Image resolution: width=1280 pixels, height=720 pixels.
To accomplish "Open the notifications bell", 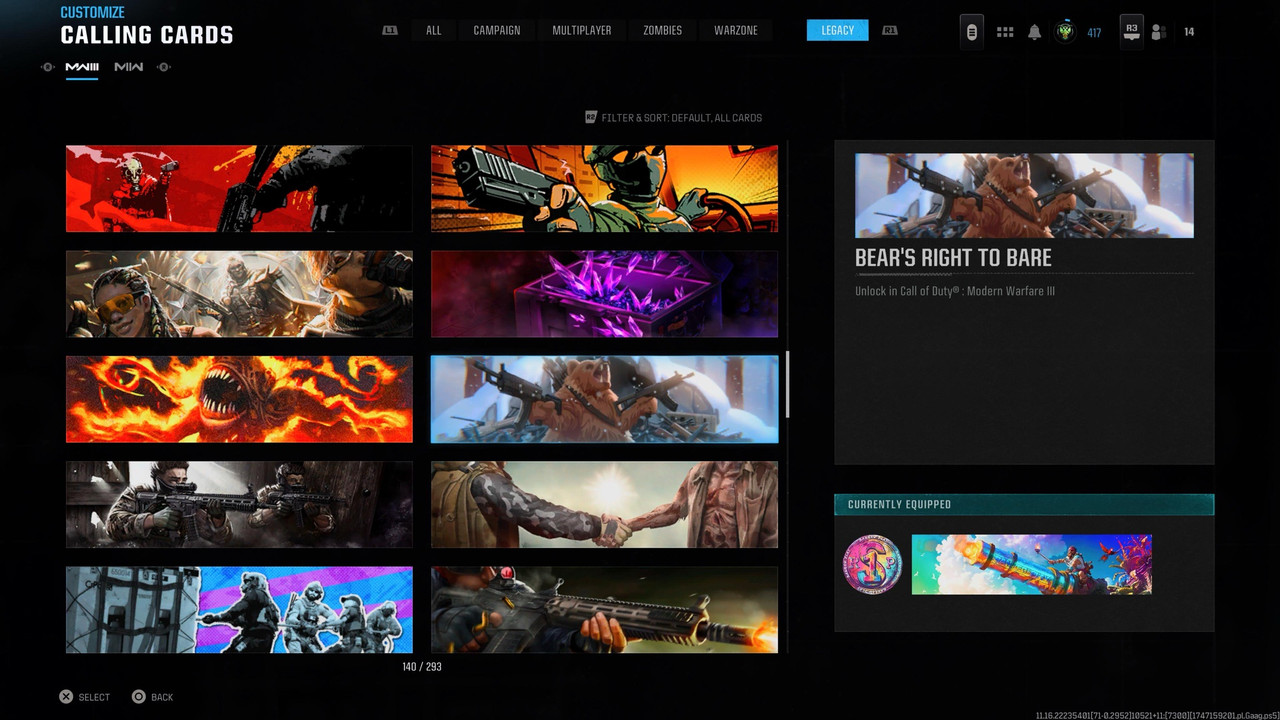I will pos(1035,32).
